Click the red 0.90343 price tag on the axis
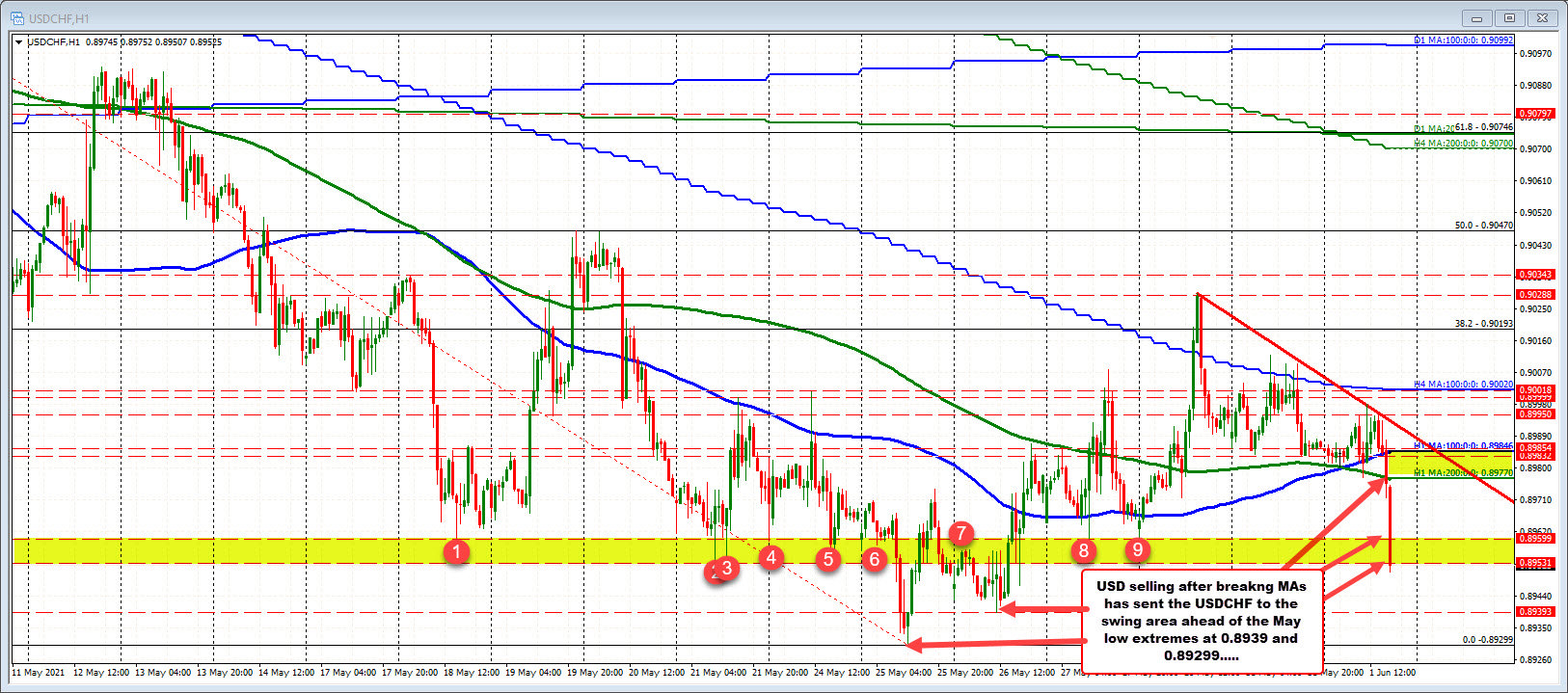This screenshot has width=1568, height=693. tap(1536, 275)
